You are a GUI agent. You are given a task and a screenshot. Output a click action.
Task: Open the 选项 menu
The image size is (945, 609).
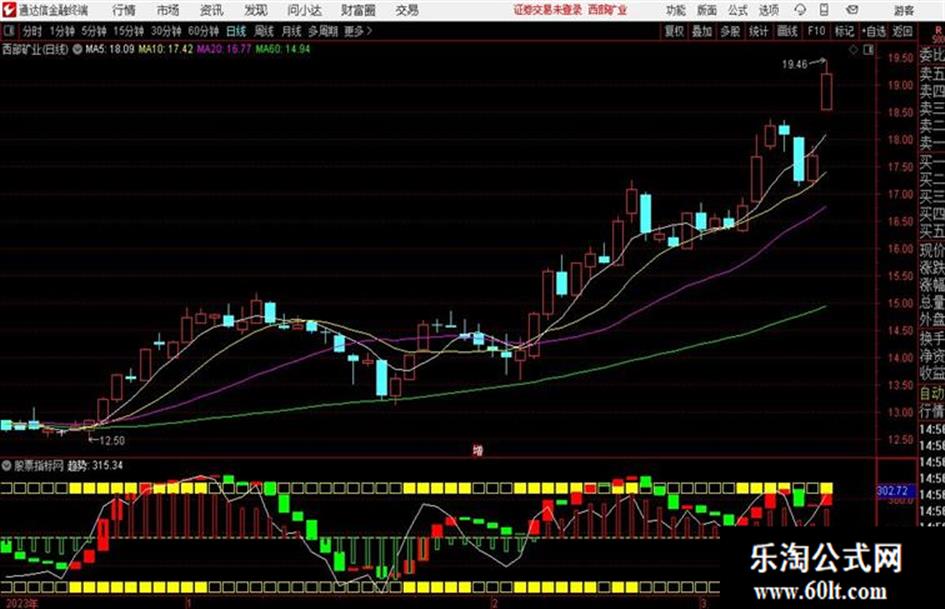769,10
